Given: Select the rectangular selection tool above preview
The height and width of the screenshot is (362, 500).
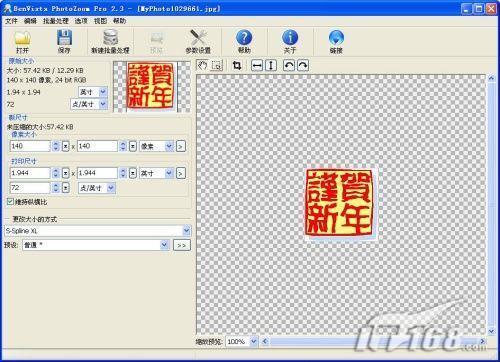Looking at the screenshot, I should [x=217, y=65].
